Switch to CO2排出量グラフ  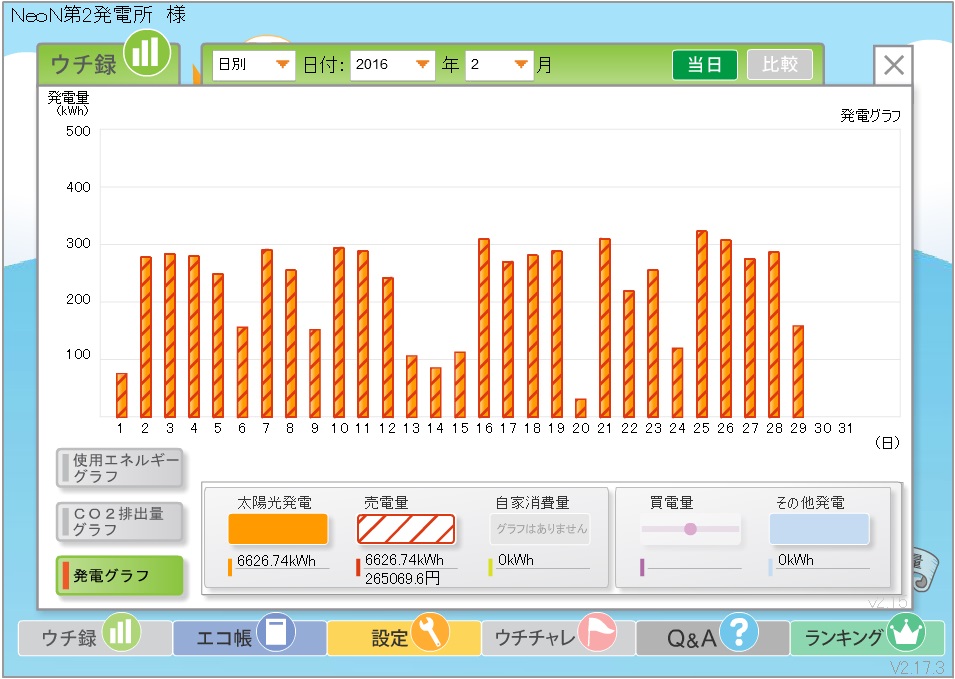point(119,522)
